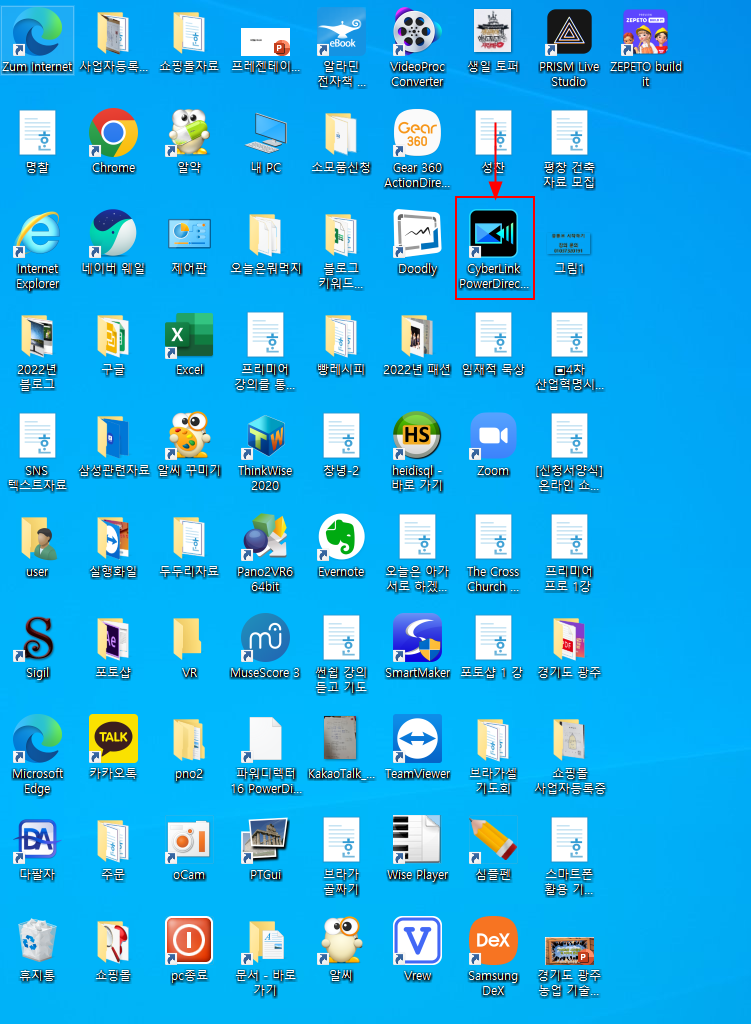Viewport: 751px width, 1024px height.
Task: Select the 쇼핑몰자료 folder
Action: [189, 33]
